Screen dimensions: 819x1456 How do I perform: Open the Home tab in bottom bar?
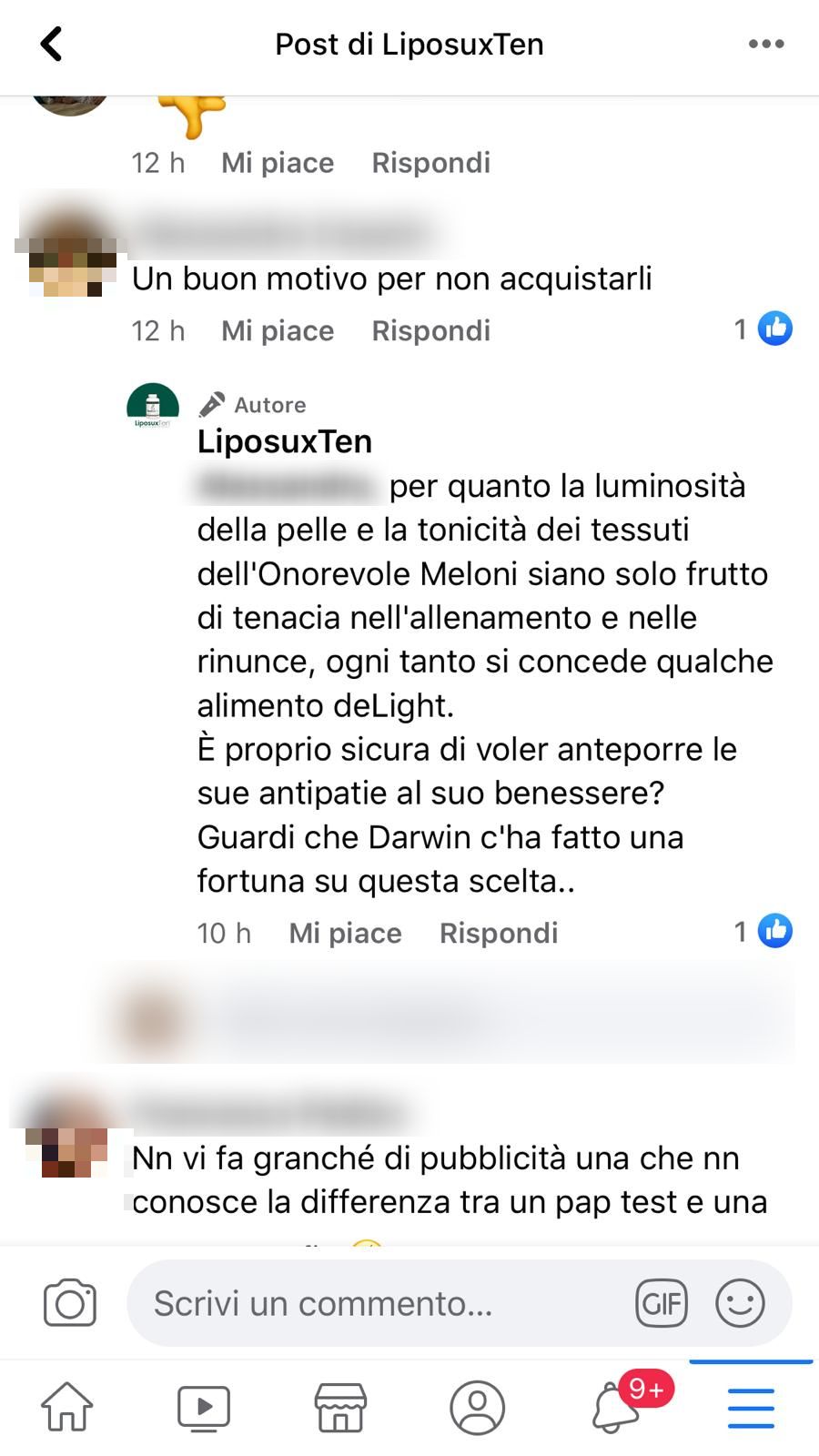click(67, 1407)
